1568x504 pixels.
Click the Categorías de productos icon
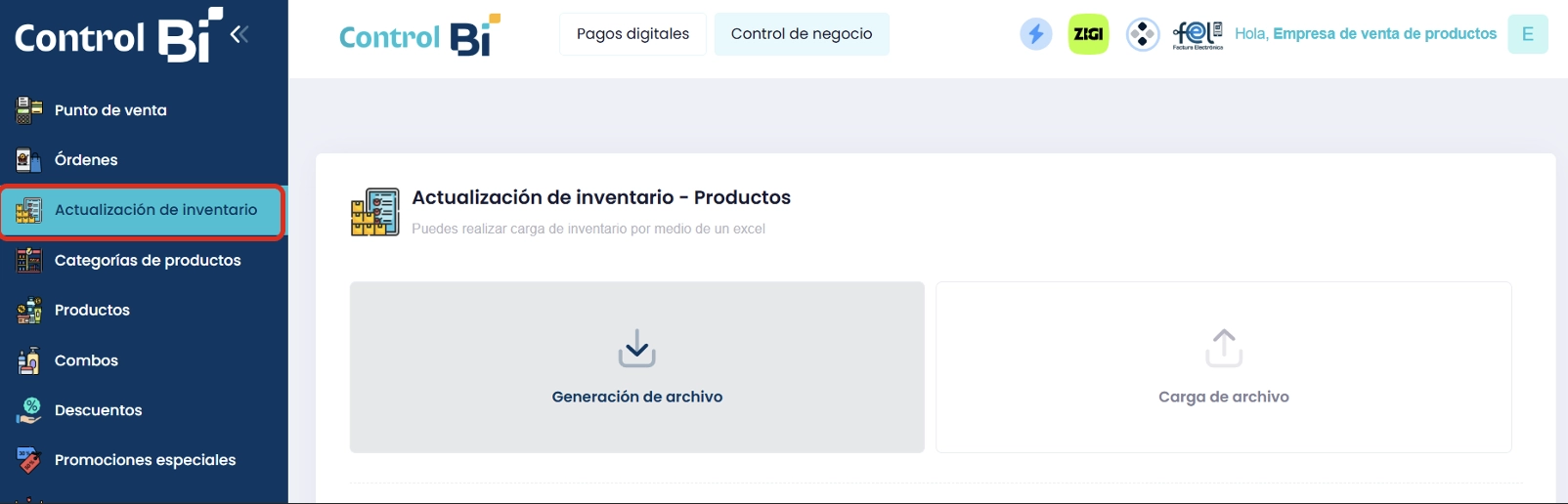pyautogui.click(x=29, y=260)
